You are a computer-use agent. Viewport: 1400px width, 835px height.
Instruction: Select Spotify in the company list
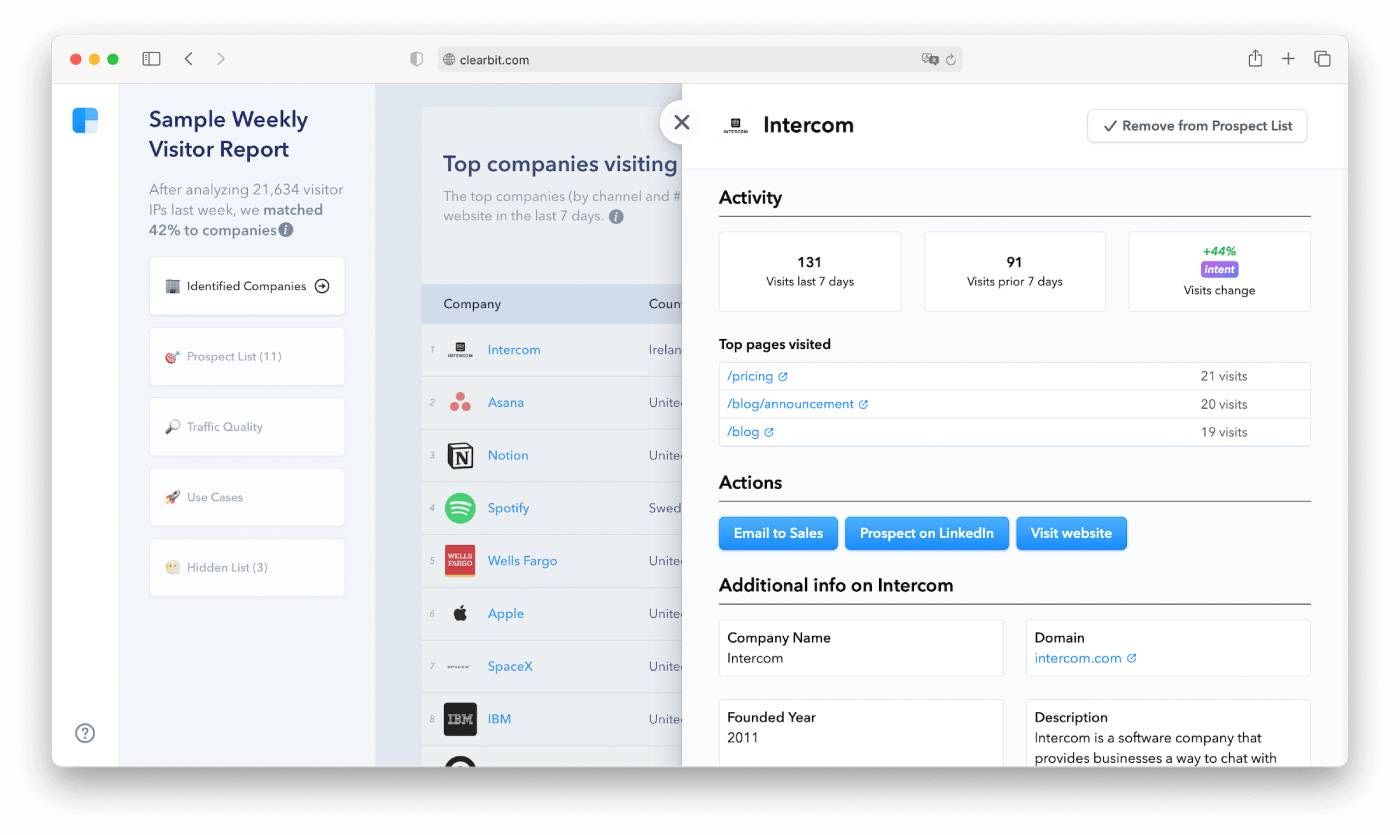point(508,508)
